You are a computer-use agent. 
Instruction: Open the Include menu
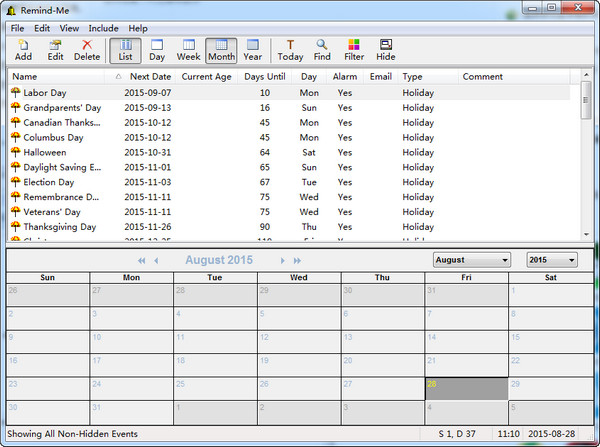tap(103, 28)
